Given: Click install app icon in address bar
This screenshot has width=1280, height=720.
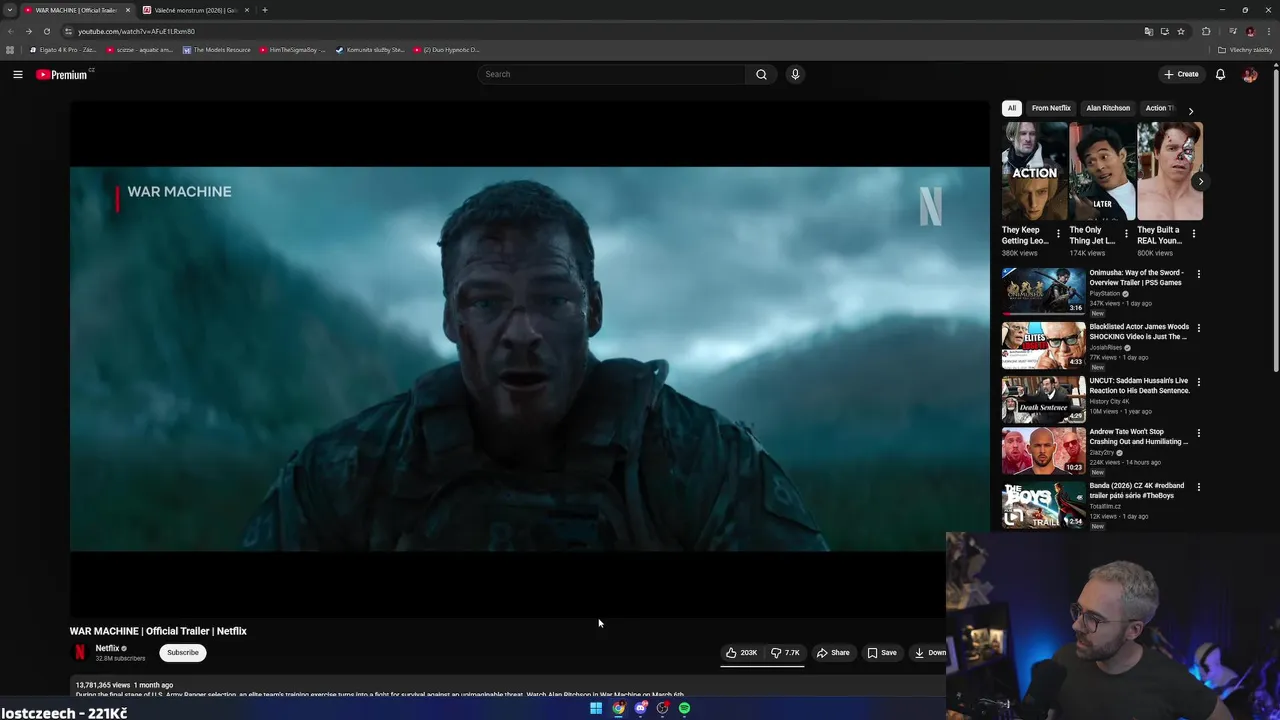Looking at the screenshot, I should (1165, 31).
